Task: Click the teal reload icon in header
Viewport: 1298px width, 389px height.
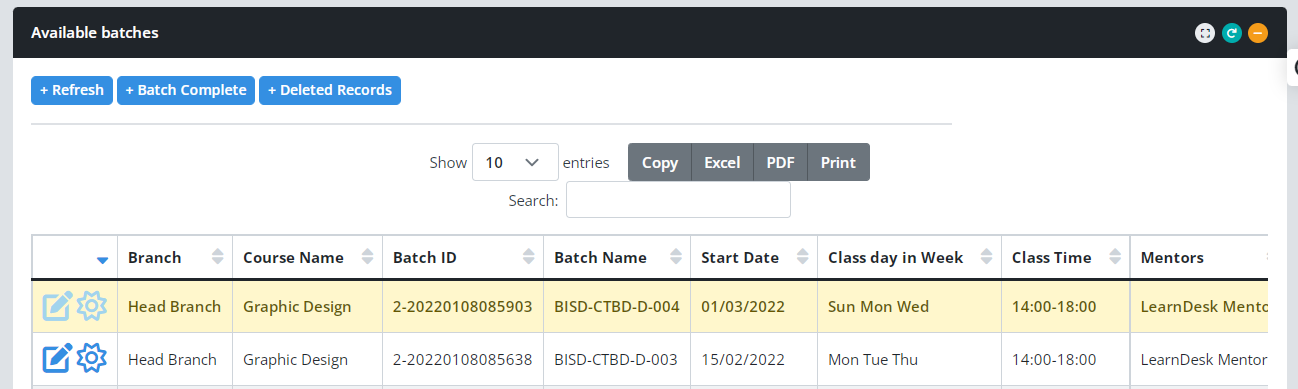Action: (x=1232, y=33)
